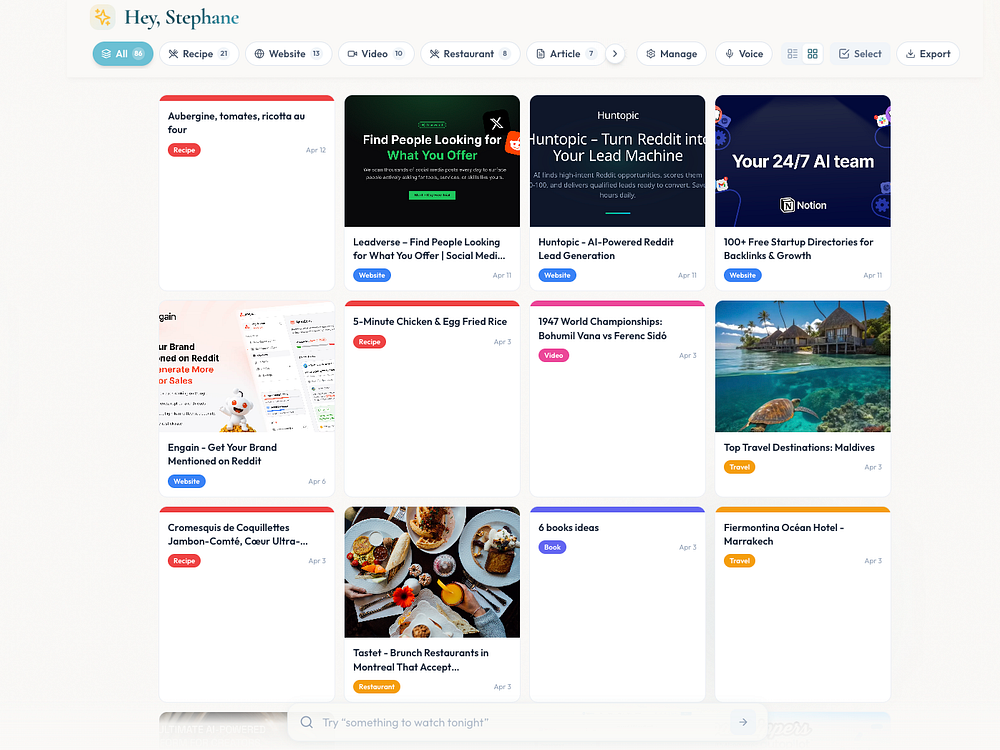1000x750 pixels.
Task: Select the All filter tab
Action: (x=122, y=54)
